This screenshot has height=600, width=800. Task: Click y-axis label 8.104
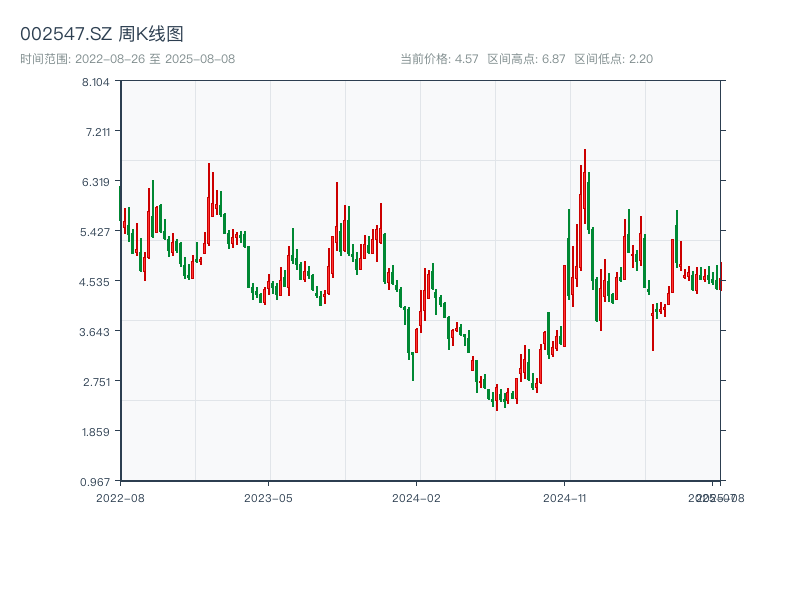(x=96, y=82)
